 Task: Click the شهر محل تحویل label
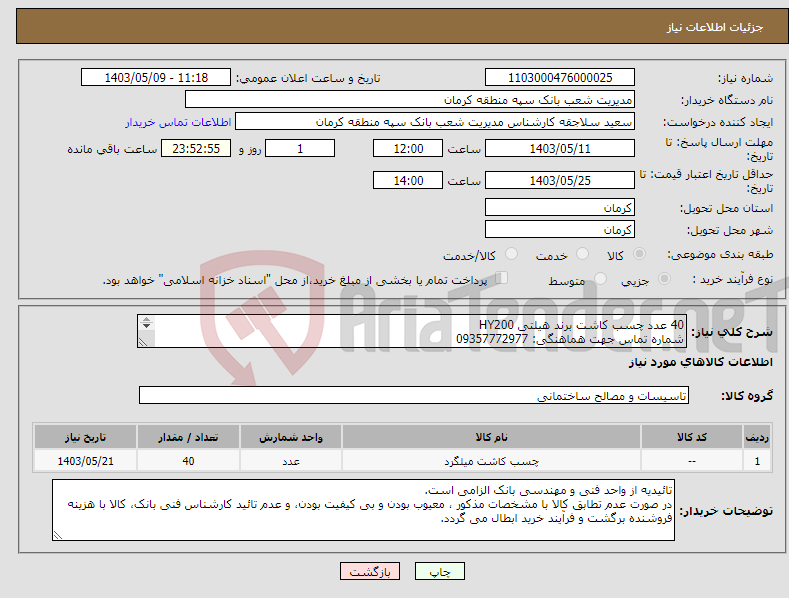730,230
